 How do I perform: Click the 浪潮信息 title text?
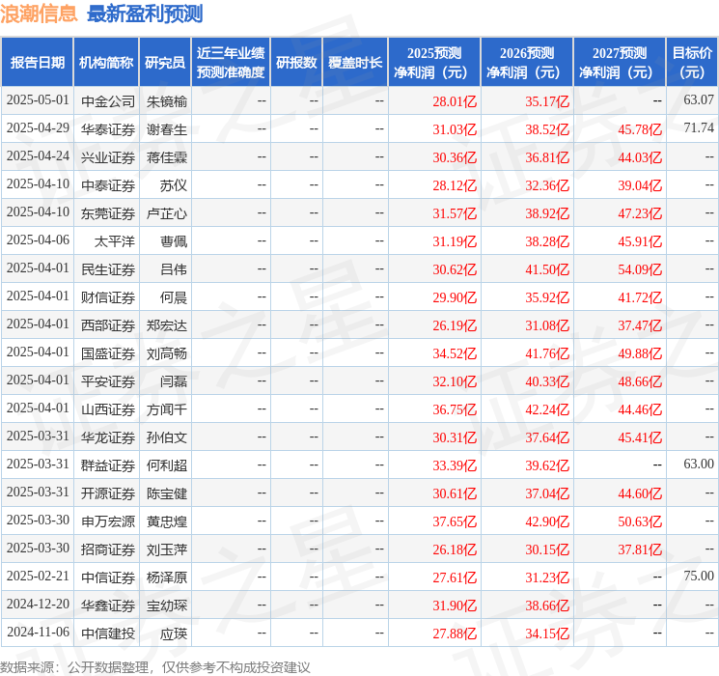point(39,14)
